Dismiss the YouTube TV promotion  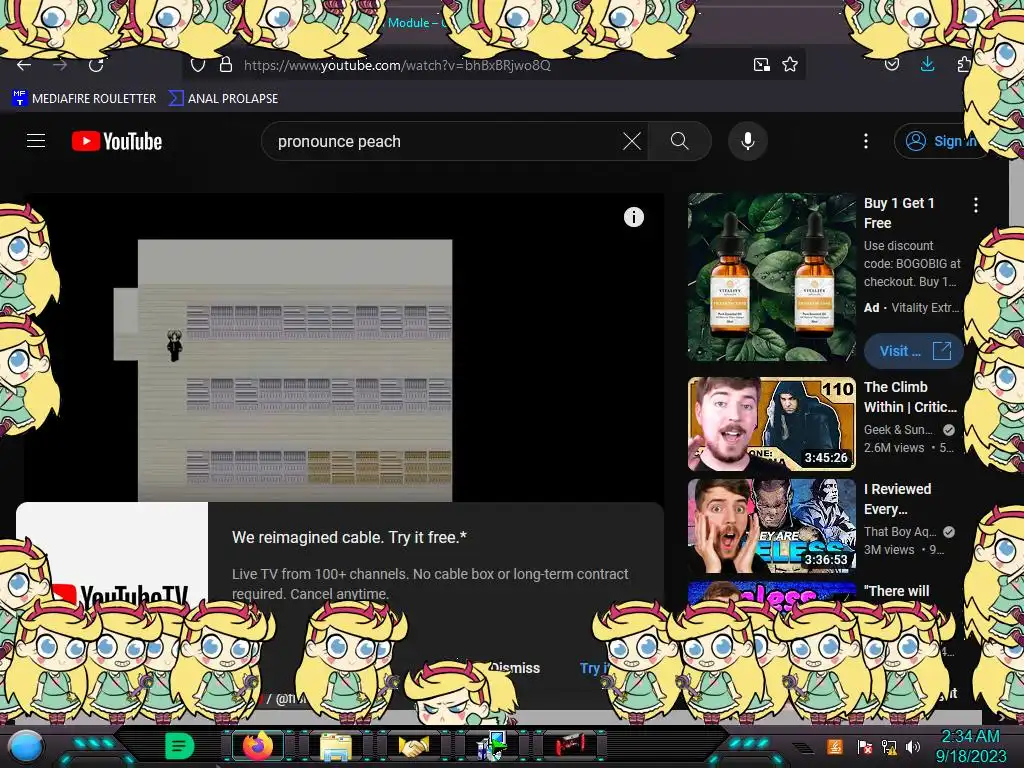click(516, 668)
